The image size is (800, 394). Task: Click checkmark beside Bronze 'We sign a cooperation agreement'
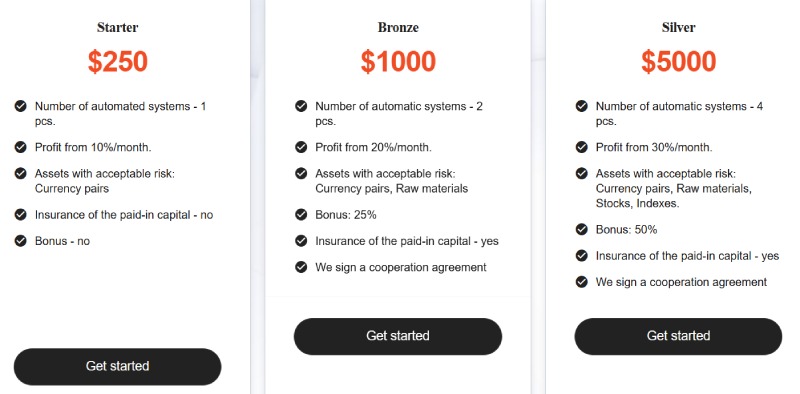click(301, 267)
